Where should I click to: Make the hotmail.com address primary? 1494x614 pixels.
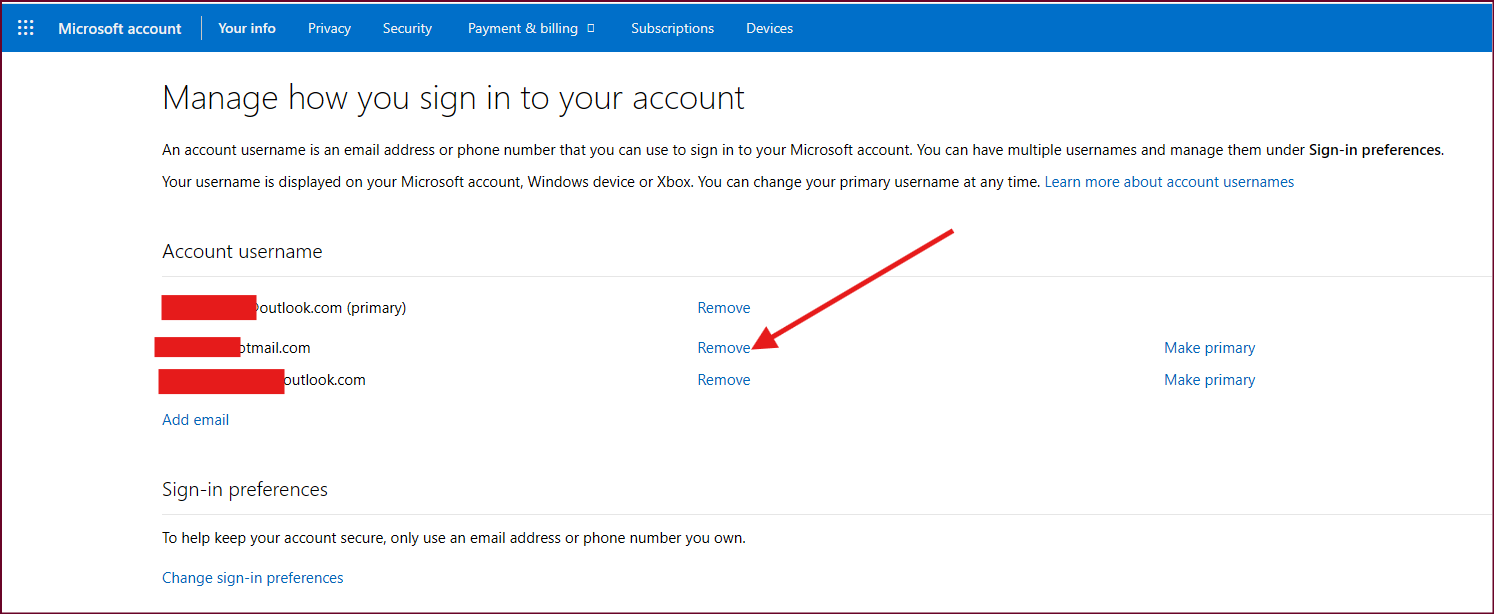(1209, 348)
